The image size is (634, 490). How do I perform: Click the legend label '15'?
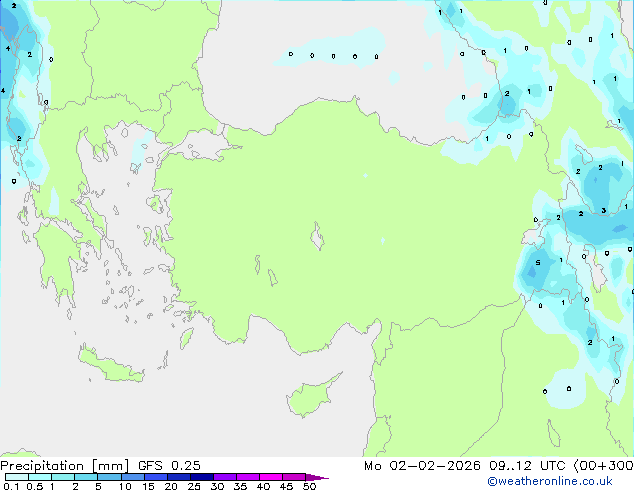[148, 486]
